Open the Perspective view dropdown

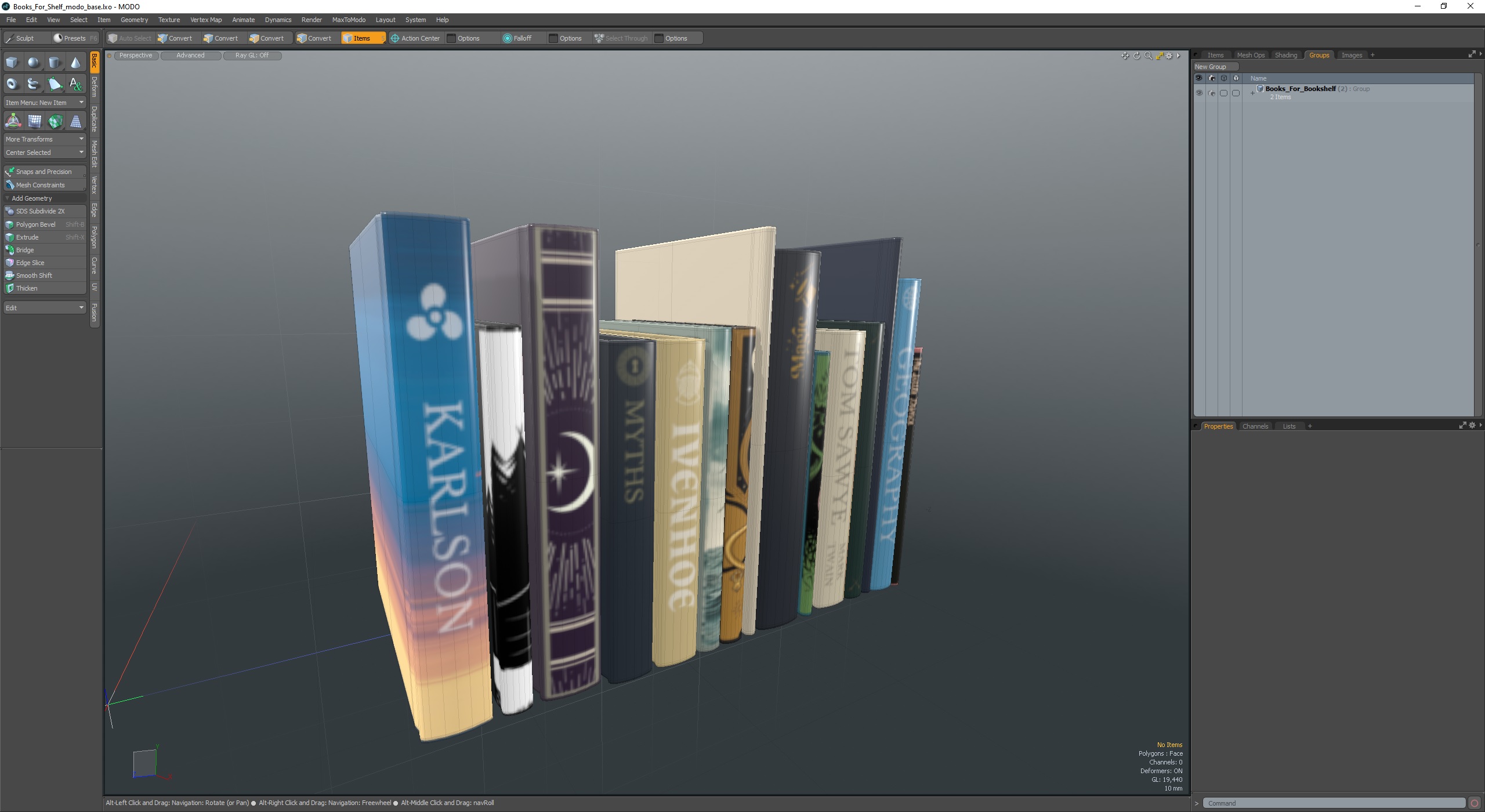point(136,56)
